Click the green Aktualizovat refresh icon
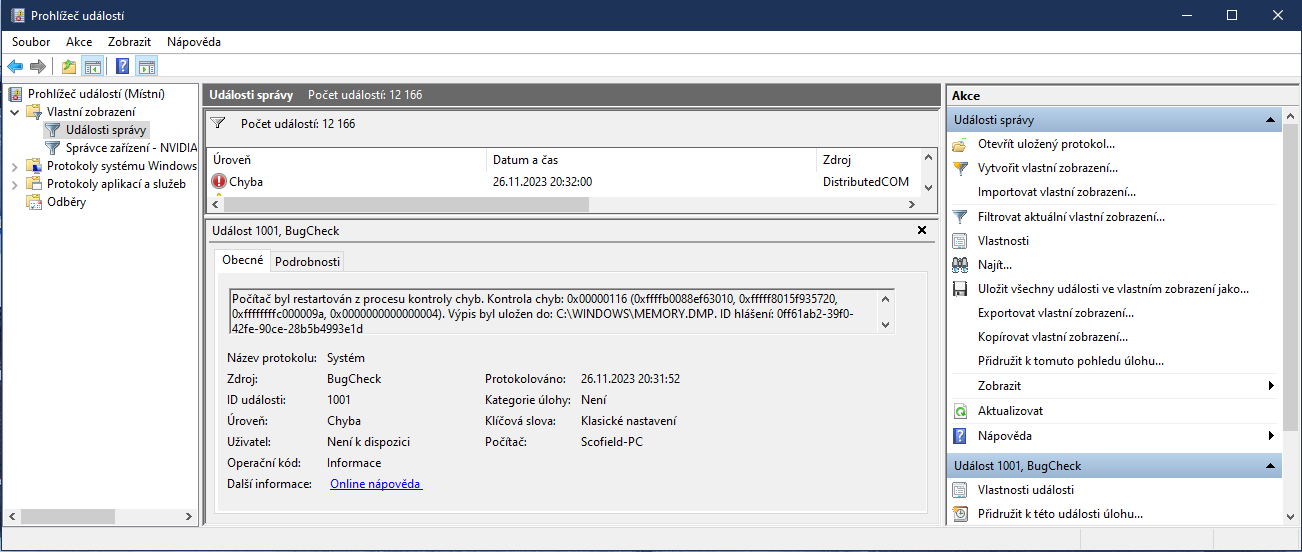 (x=960, y=411)
